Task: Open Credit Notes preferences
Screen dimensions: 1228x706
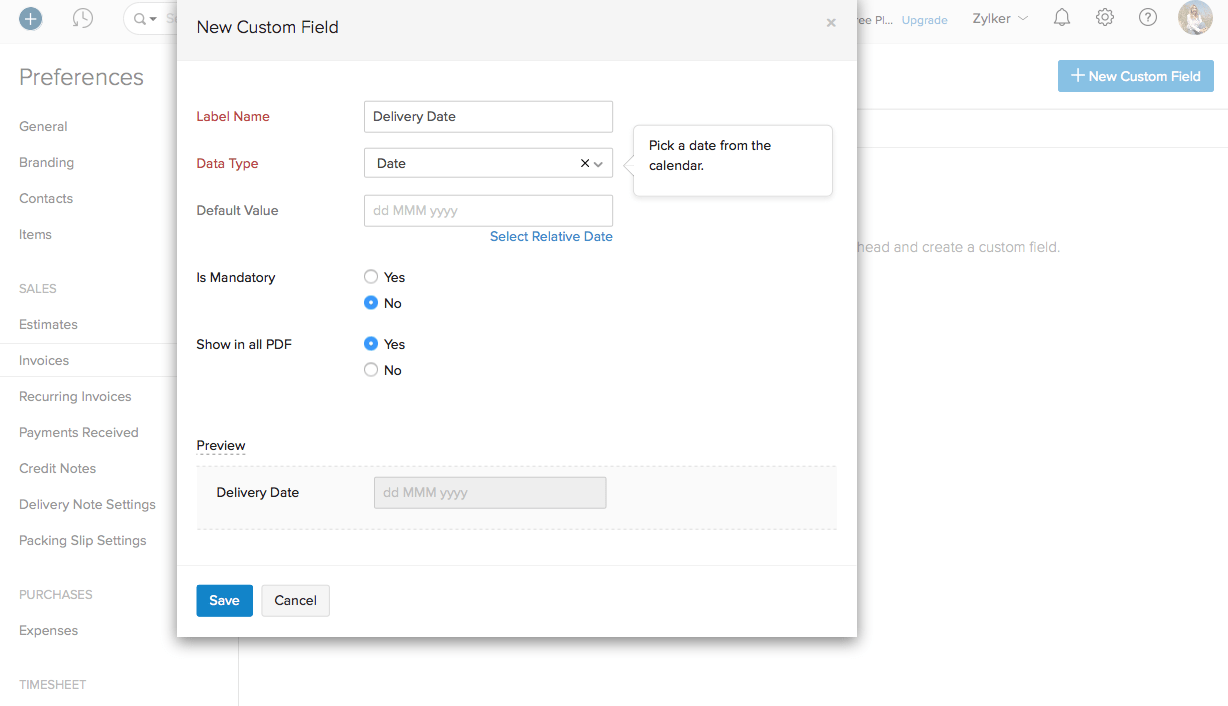Action: click(x=58, y=469)
